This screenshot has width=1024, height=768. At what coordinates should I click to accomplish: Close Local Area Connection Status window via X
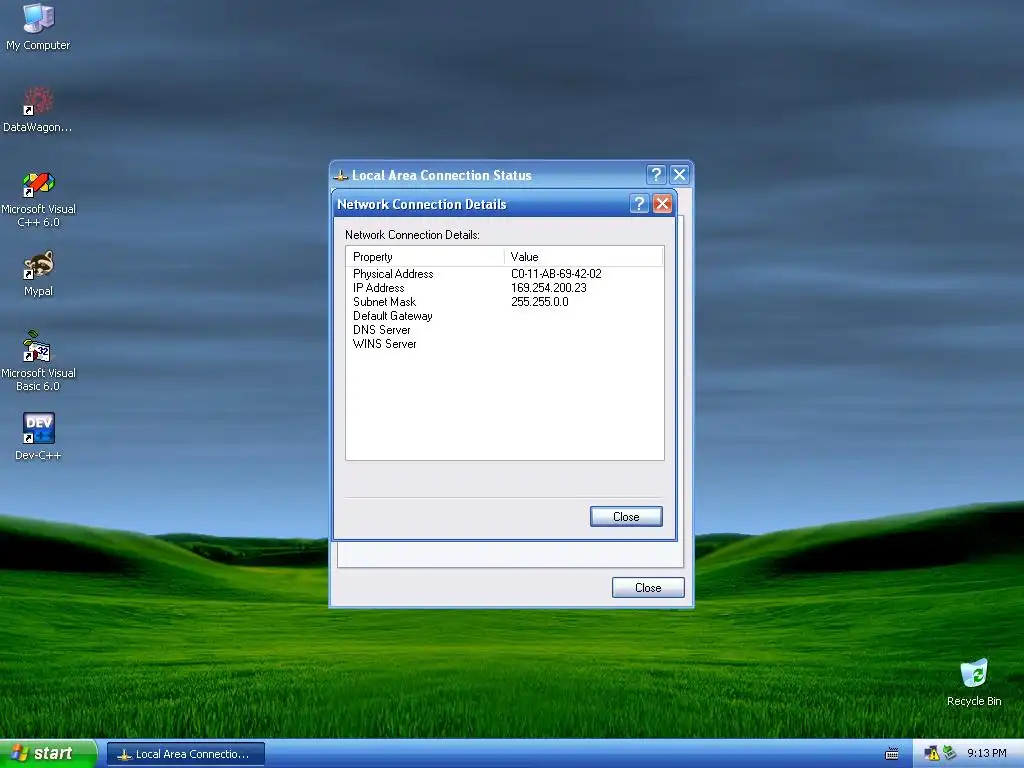[679, 174]
